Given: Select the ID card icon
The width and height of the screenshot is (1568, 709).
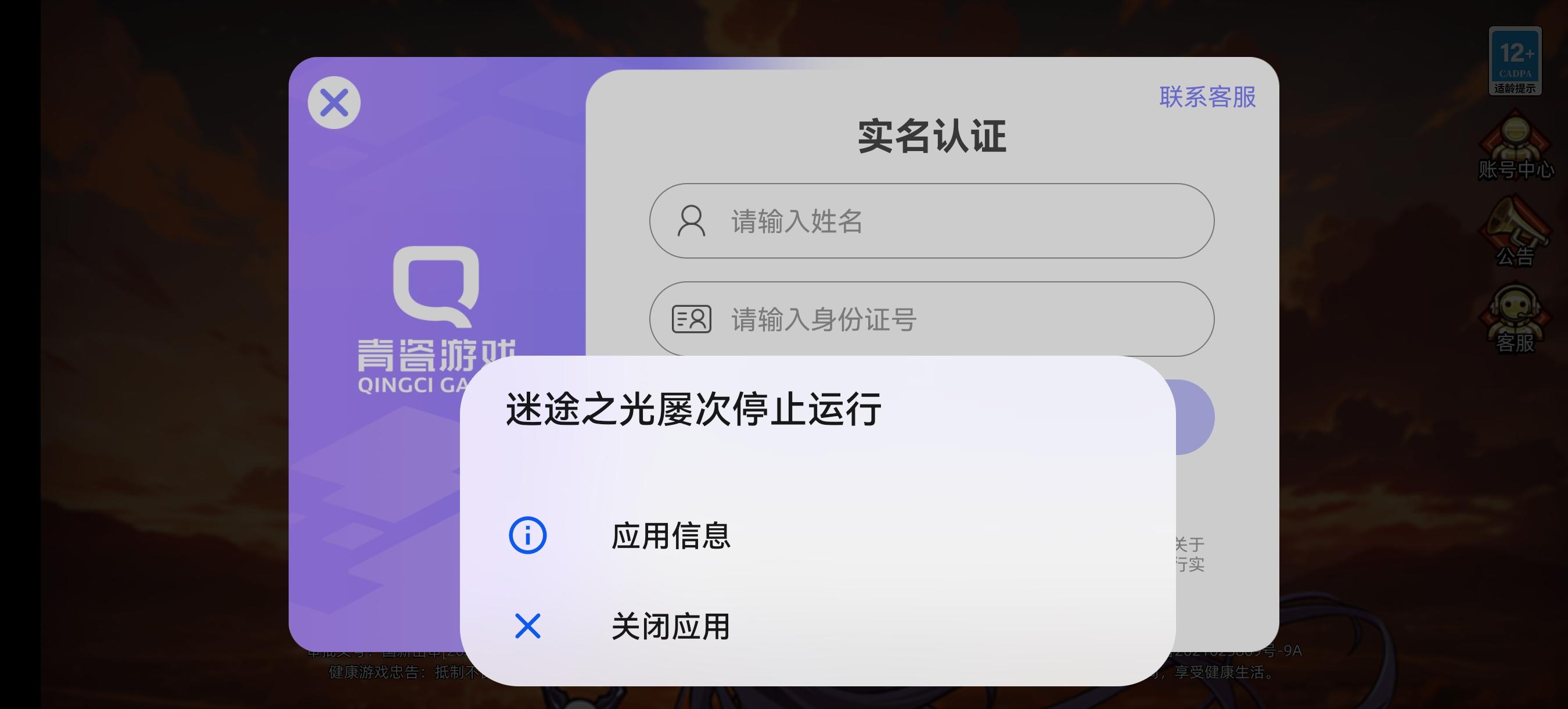Looking at the screenshot, I should pyautogui.click(x=691, y=319).
